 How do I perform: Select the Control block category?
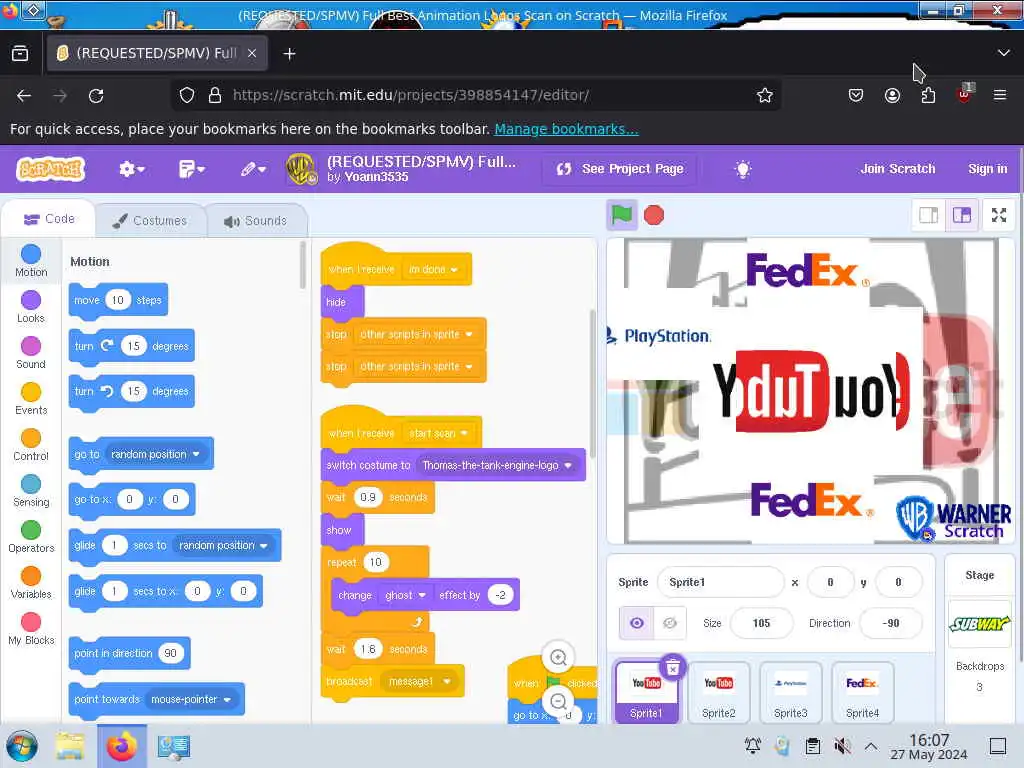click(x=31, y=445)
